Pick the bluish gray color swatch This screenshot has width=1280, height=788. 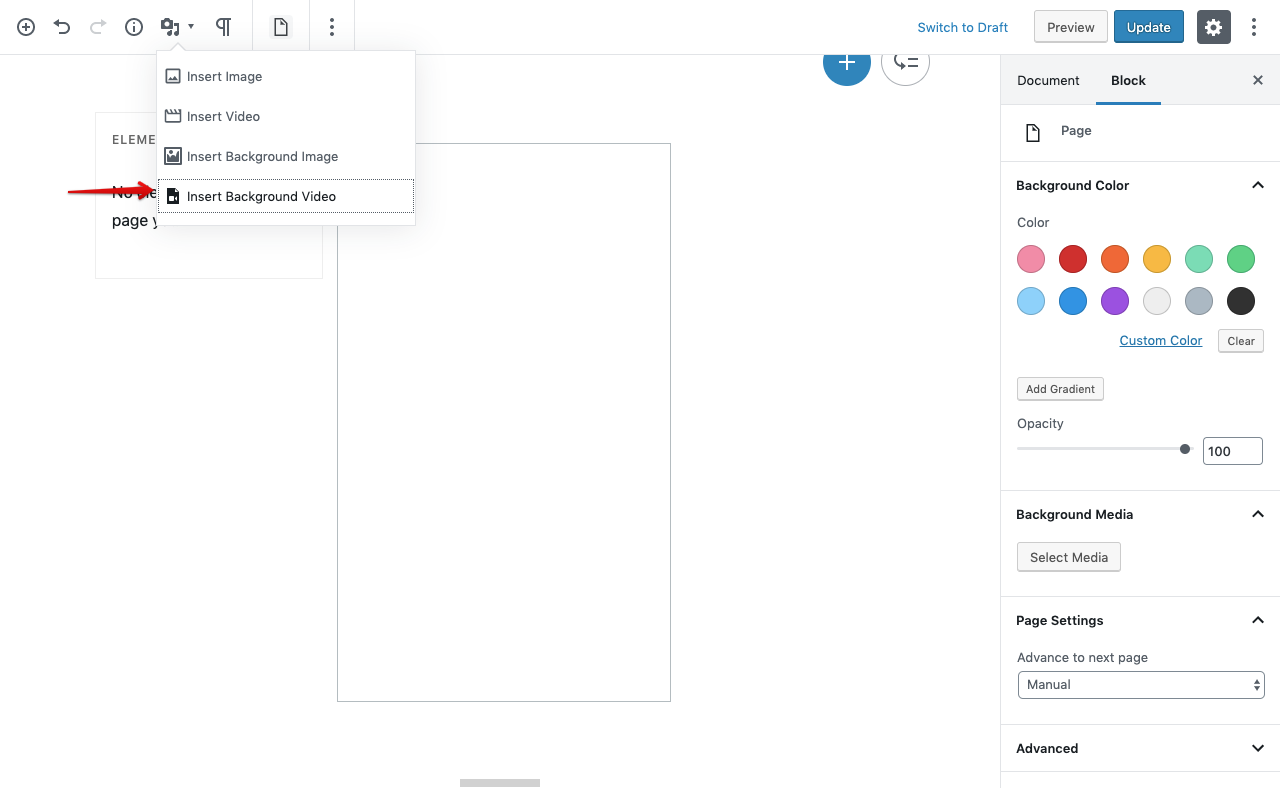[x=1199, y=301]
